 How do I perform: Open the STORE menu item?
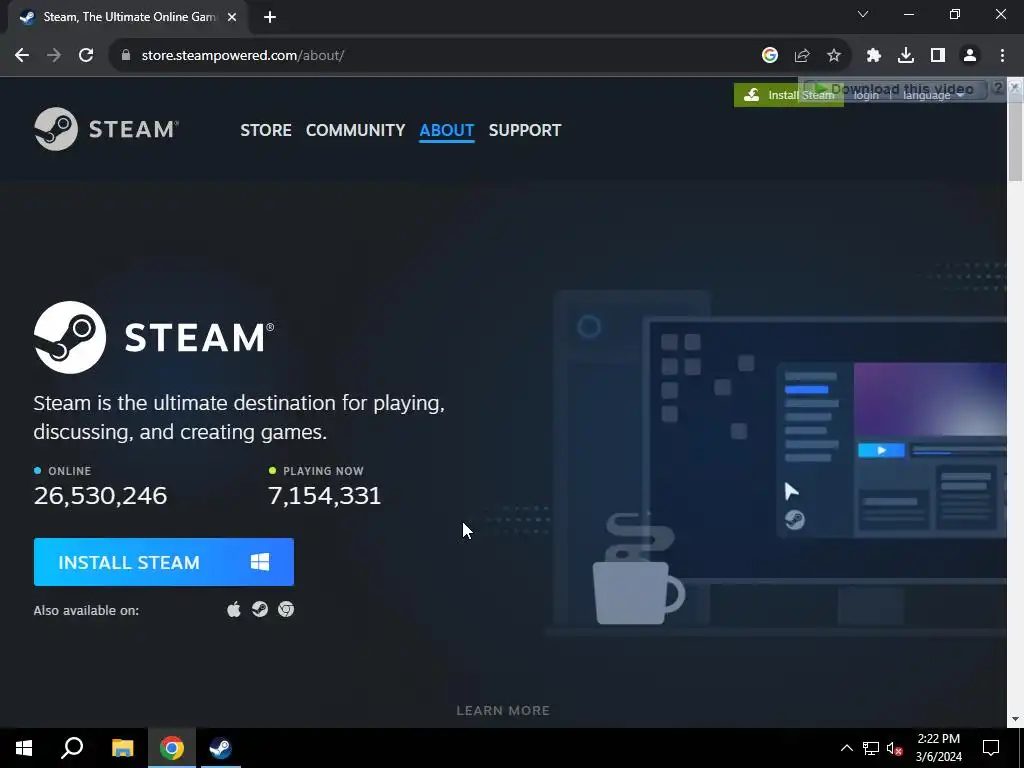pyautogui.click(x=266, y=130)
